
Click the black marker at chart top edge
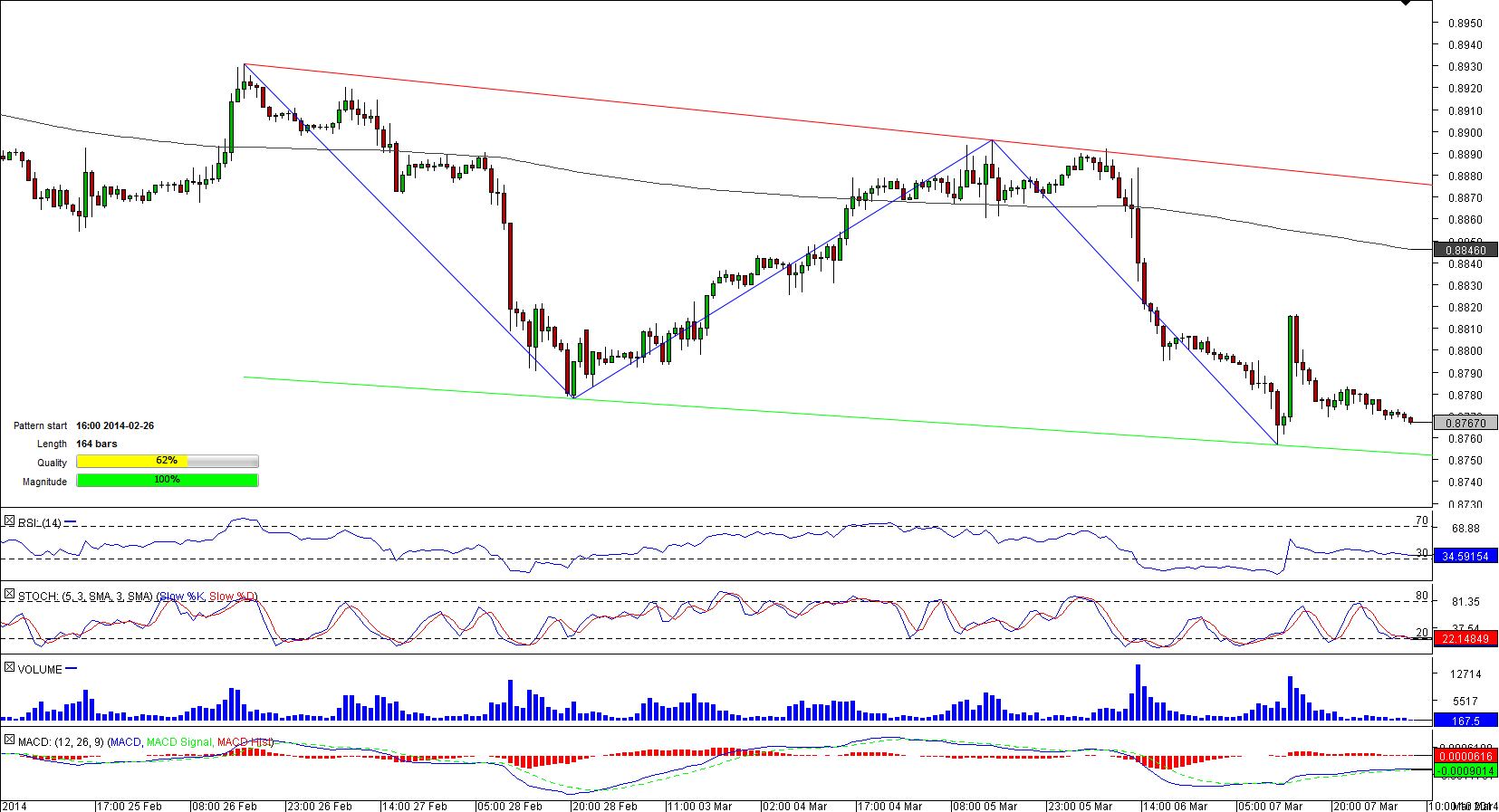tap(1406, 3)
